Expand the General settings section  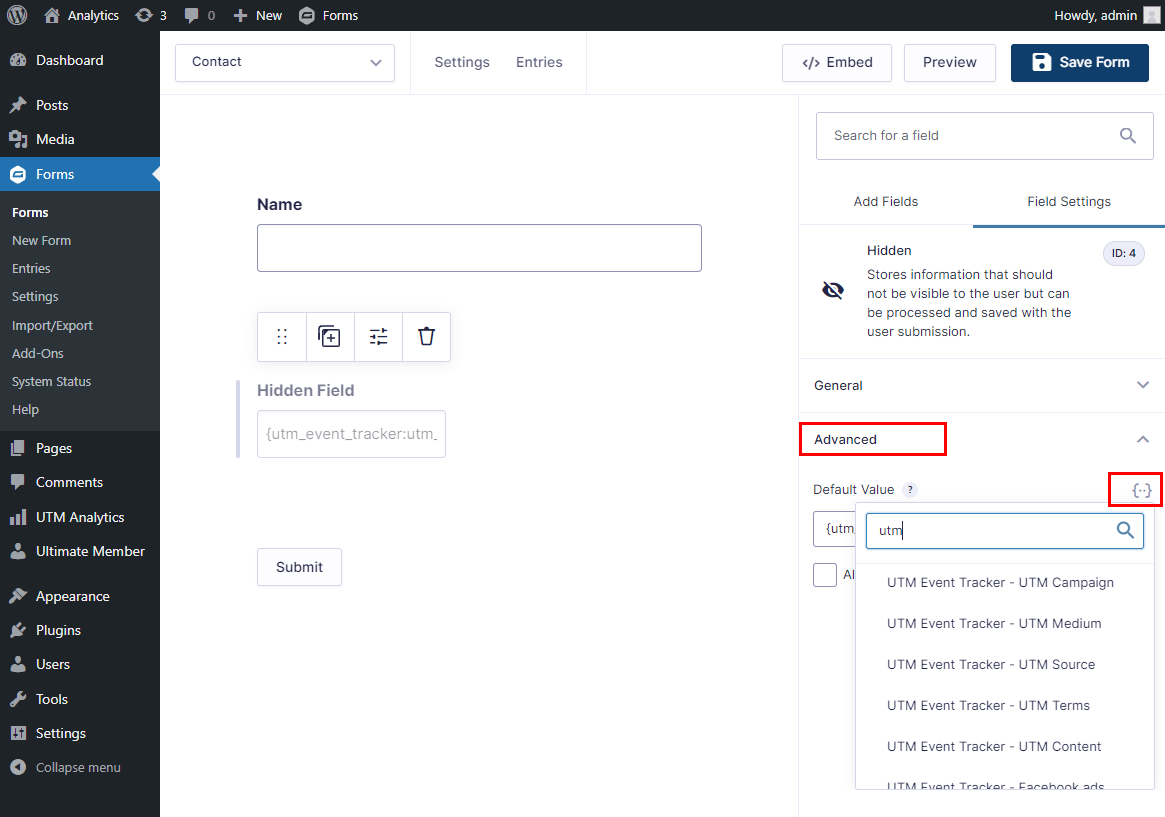coord(981,385)
